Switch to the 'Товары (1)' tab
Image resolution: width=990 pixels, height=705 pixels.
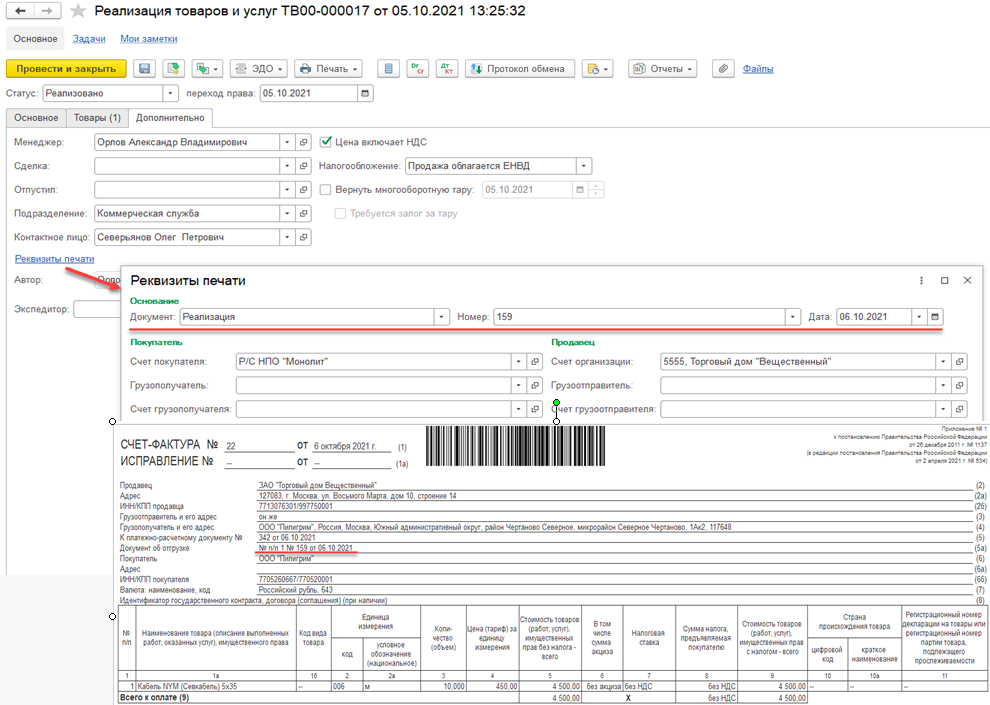pyautogui.click(x=97, y=118)
